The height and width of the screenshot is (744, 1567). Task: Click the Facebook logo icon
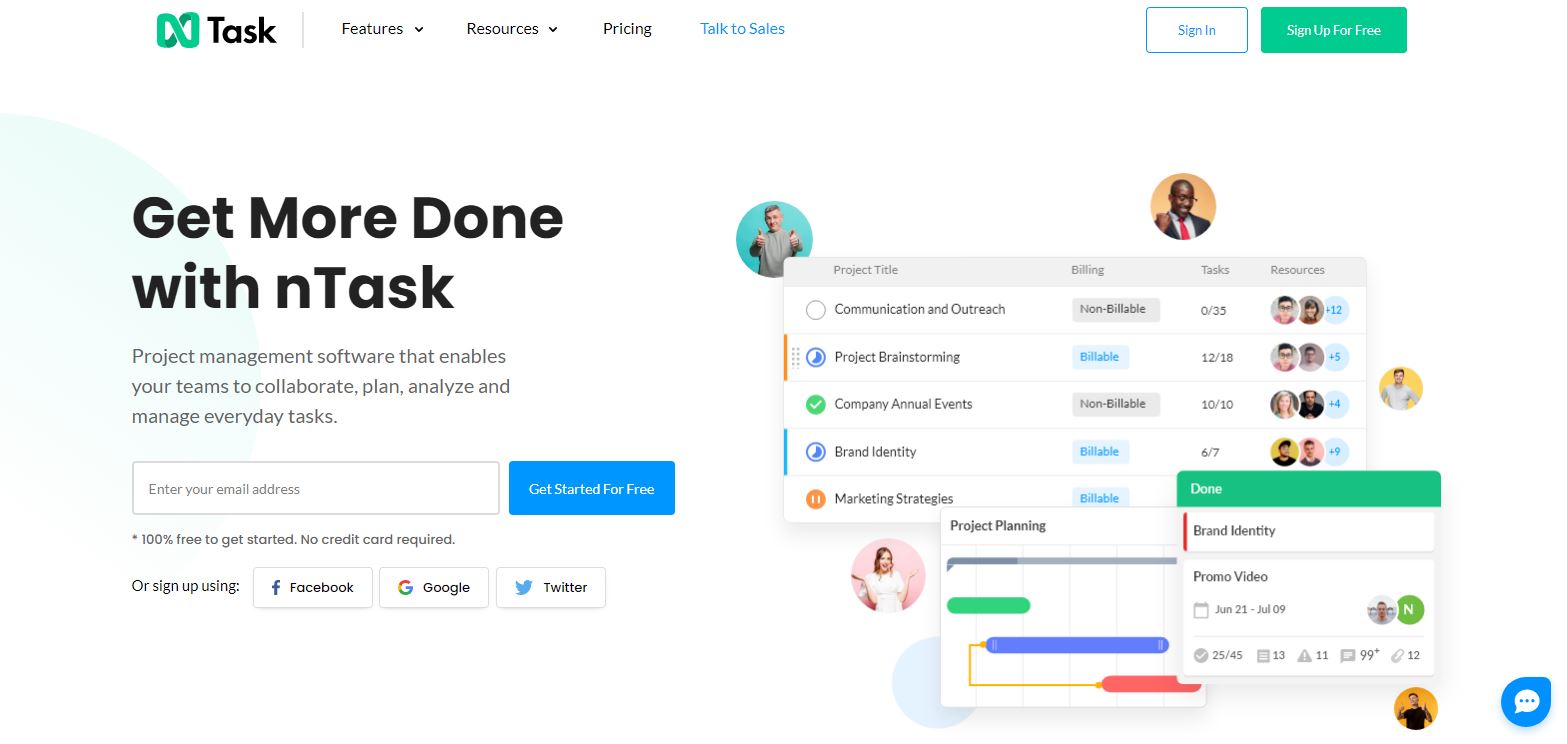coord(276,588)
